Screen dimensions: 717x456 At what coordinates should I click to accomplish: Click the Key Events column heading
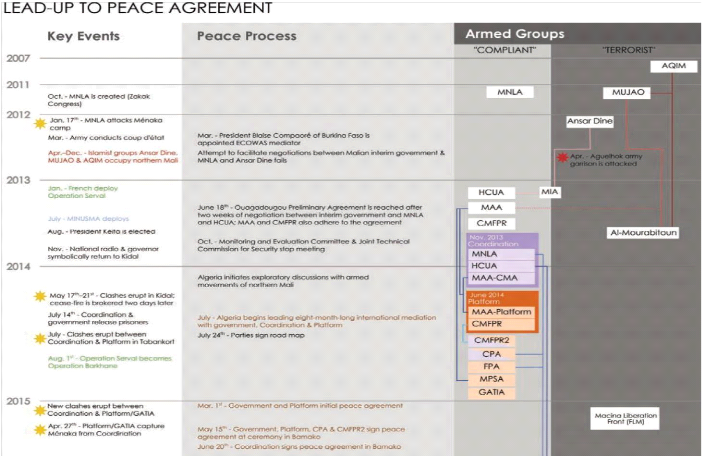[x=84, y=36]
